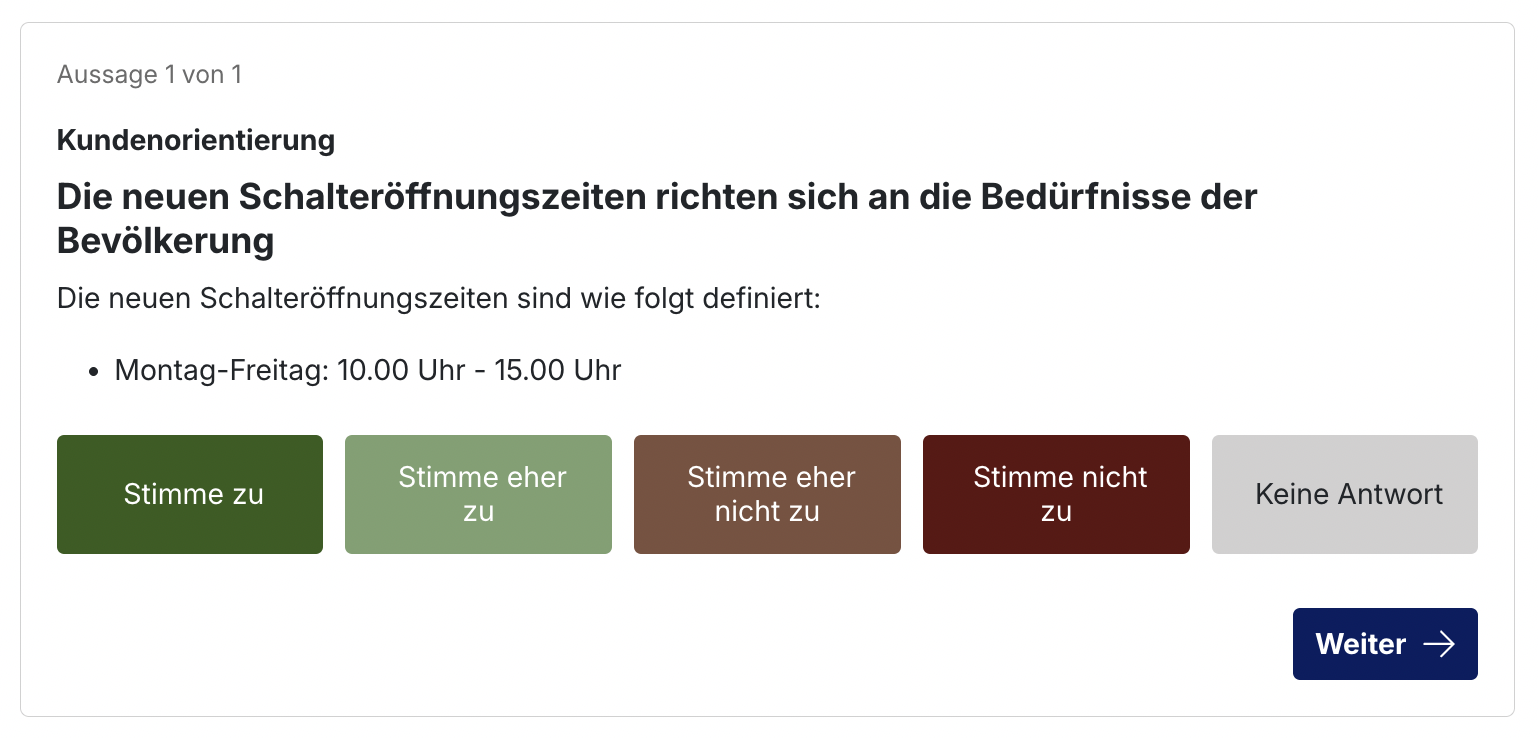Click the "Weiter" text label
The image size is (1538, 738).
tap(1361, 644)
